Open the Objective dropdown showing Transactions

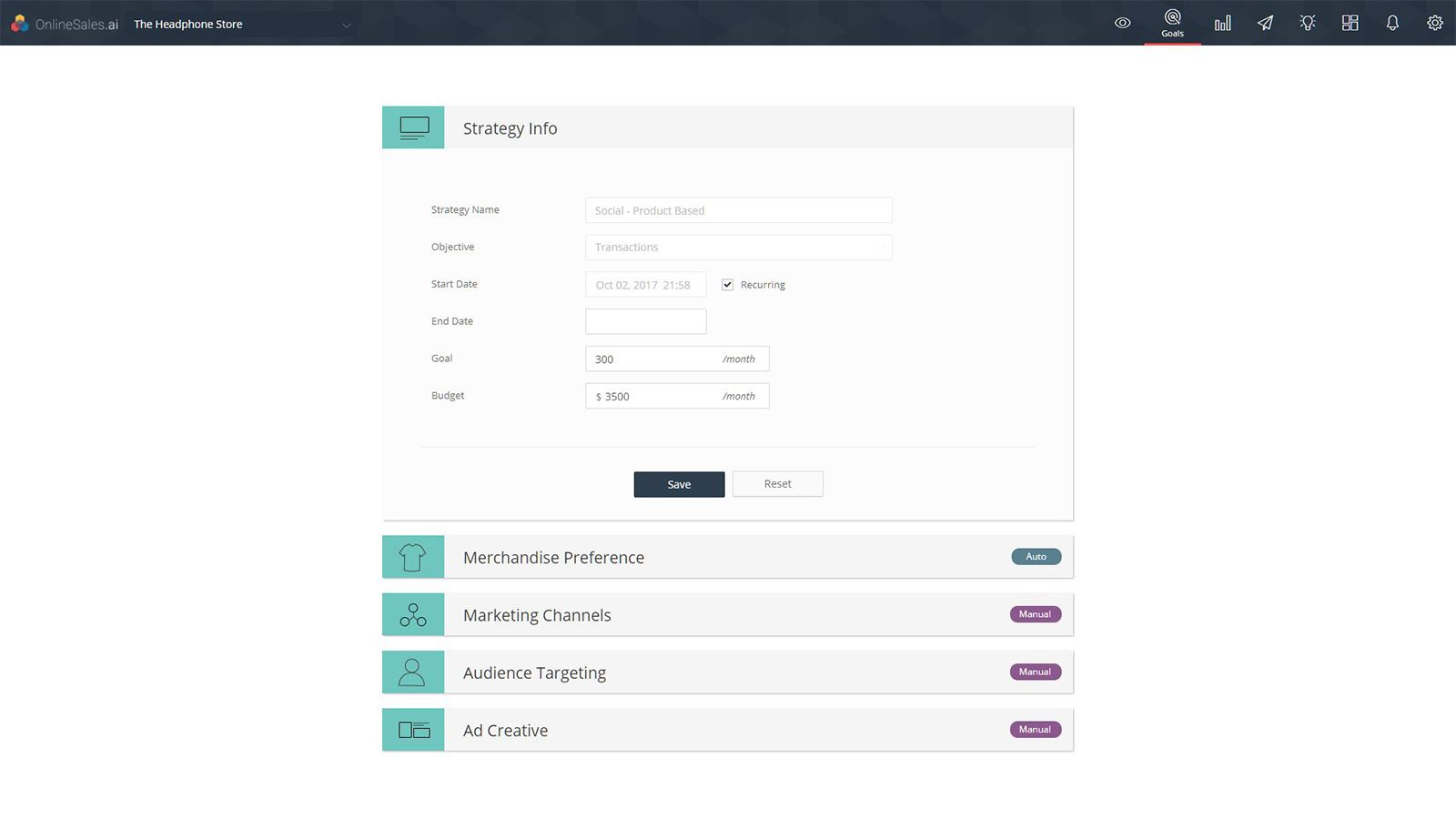[x=738, y=247]
